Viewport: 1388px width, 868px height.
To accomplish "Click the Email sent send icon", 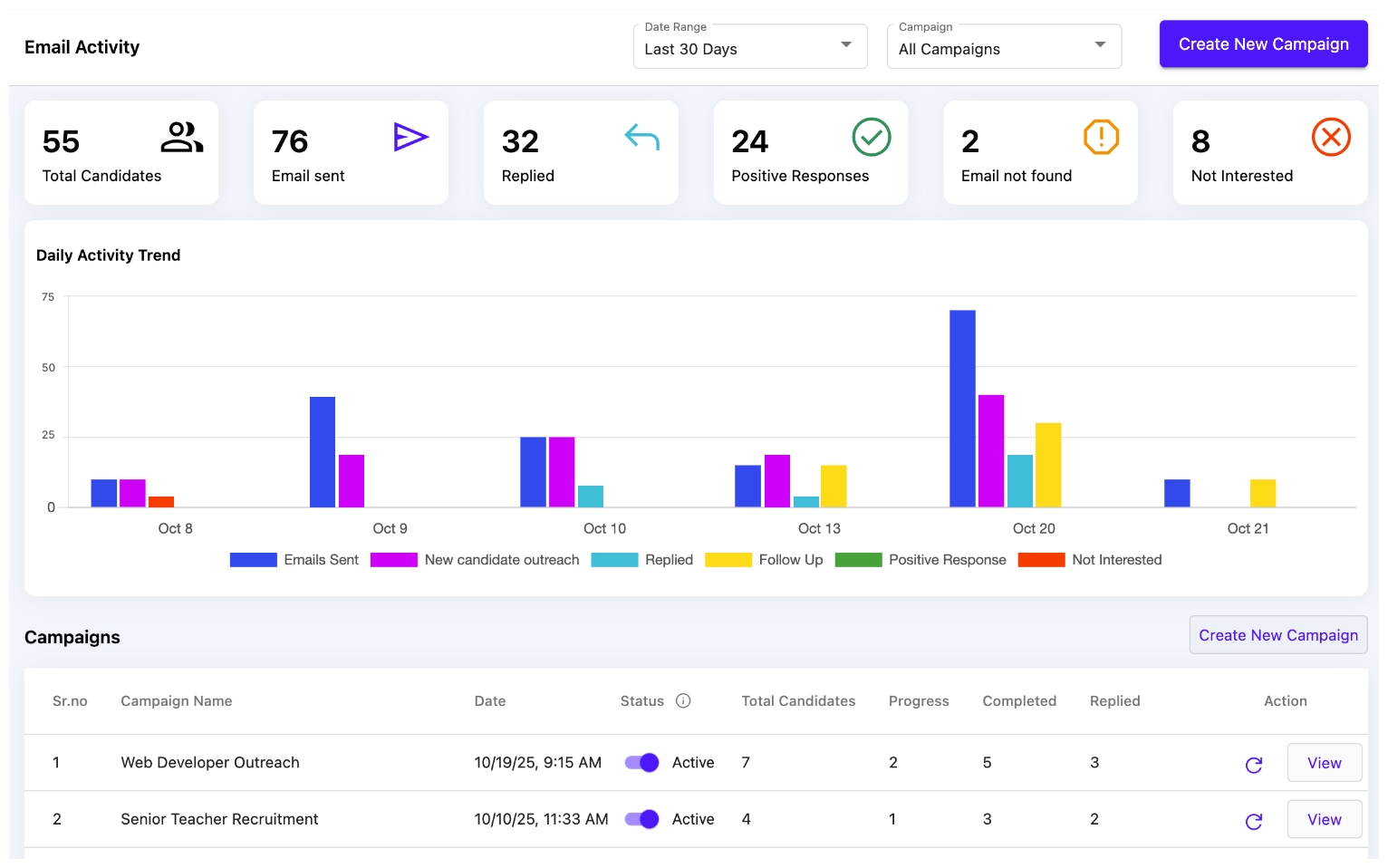I will (x=411, y=136).
